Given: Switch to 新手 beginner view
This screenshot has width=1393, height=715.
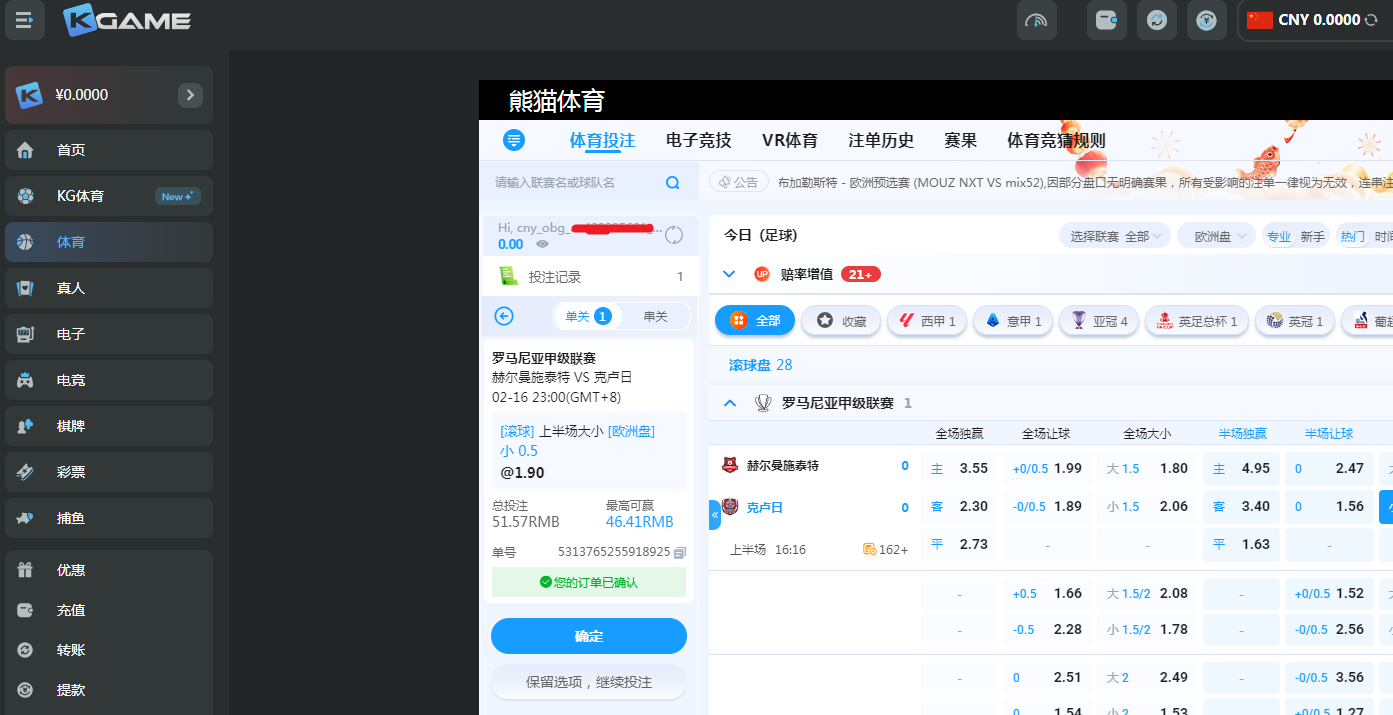Looking at the screenshot, I should 1312,237.
